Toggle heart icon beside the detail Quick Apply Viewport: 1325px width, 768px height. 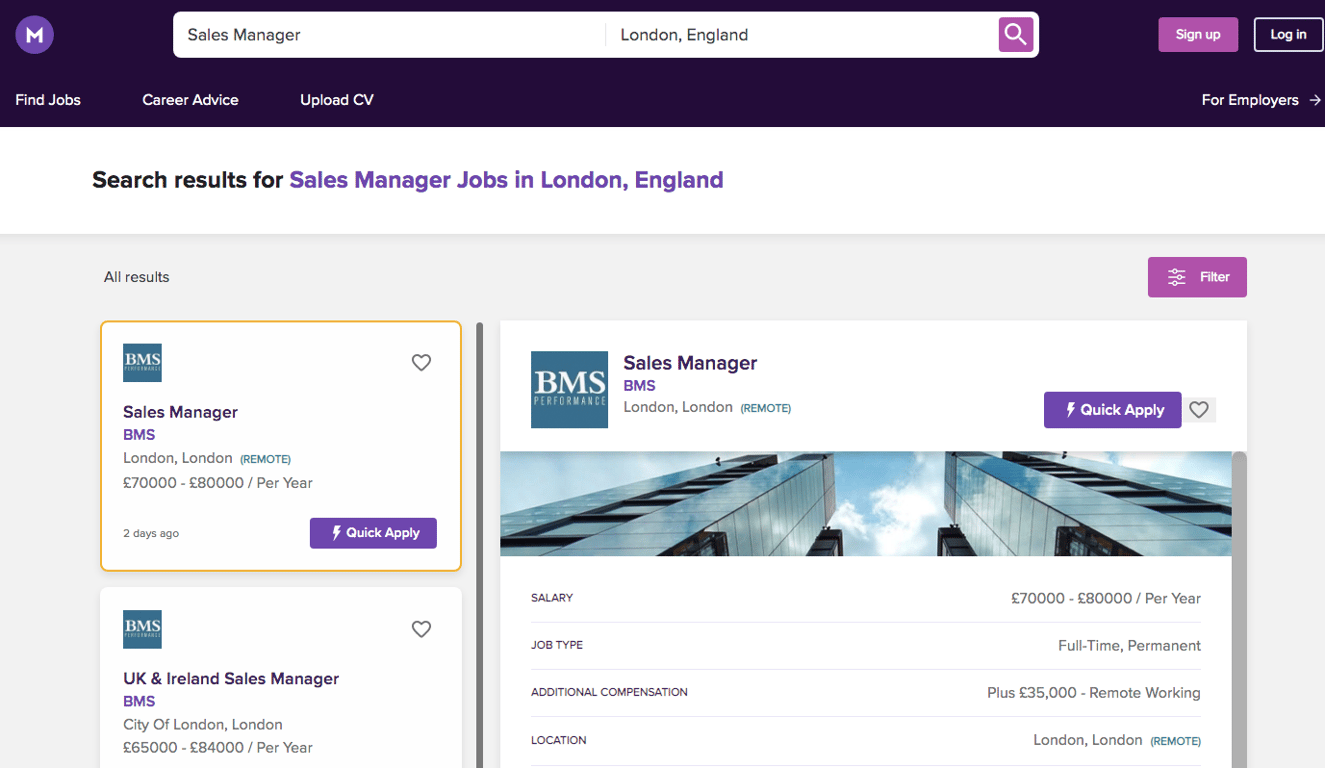tap(1199, 410)
